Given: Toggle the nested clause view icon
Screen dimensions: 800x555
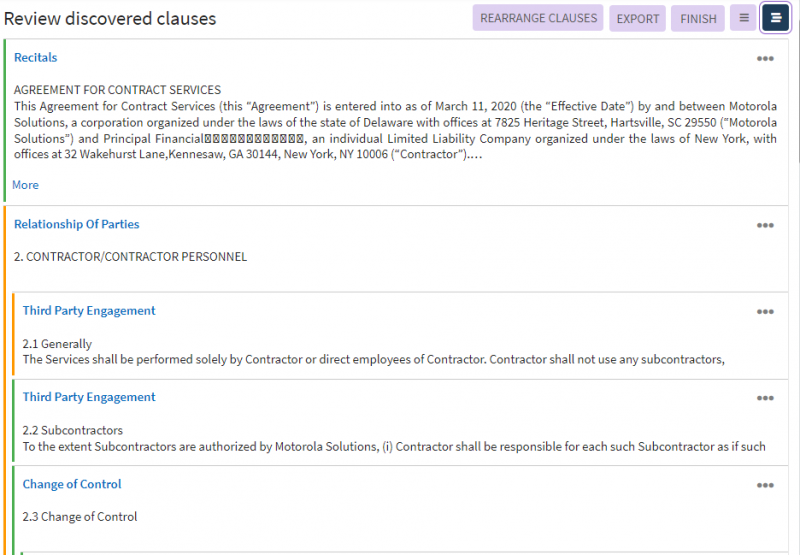Looking at the screenshot, I should (x=776, y=18).
